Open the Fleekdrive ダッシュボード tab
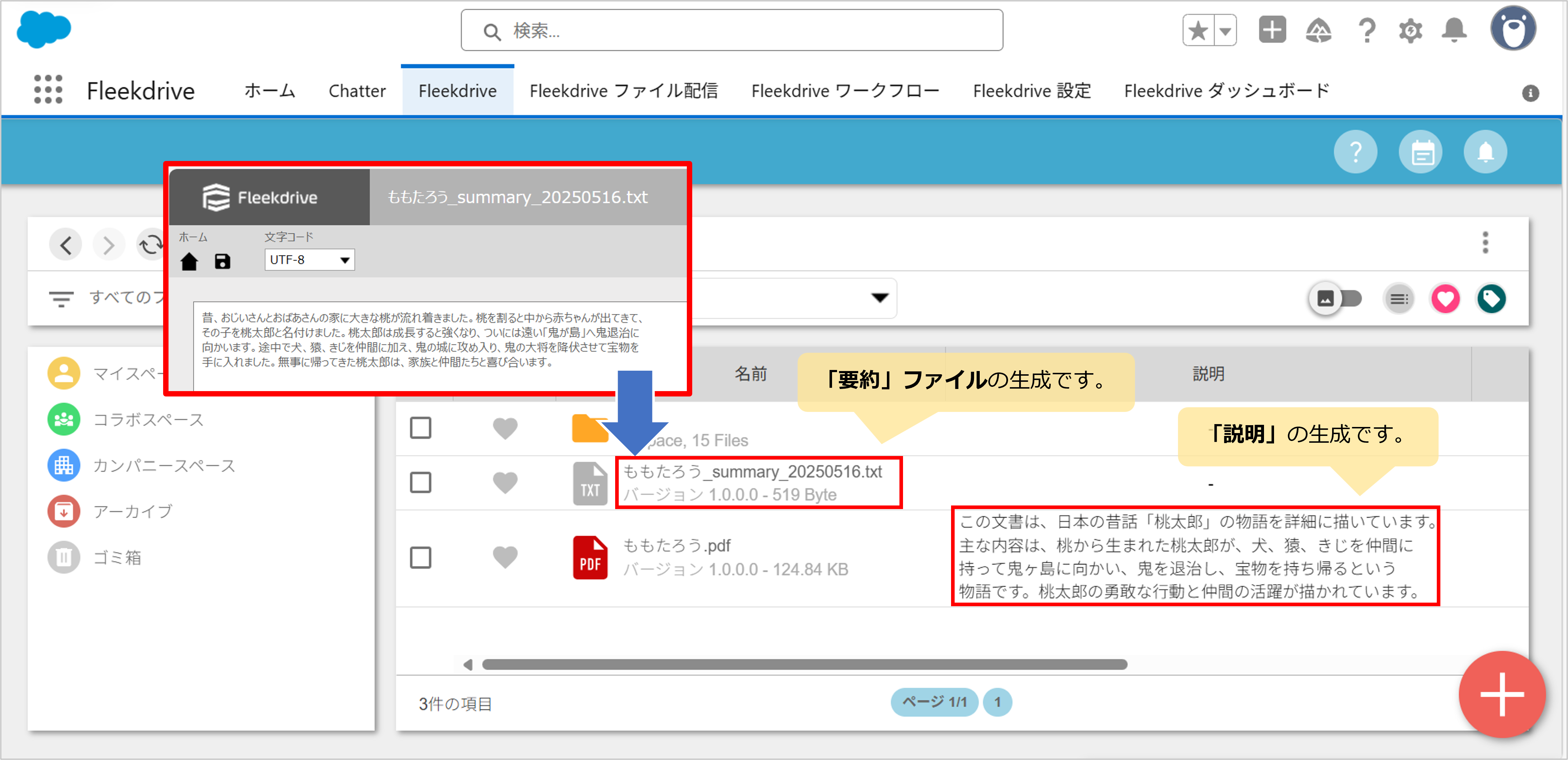This screenshot has height=760, width=1568. (1226, 91)
